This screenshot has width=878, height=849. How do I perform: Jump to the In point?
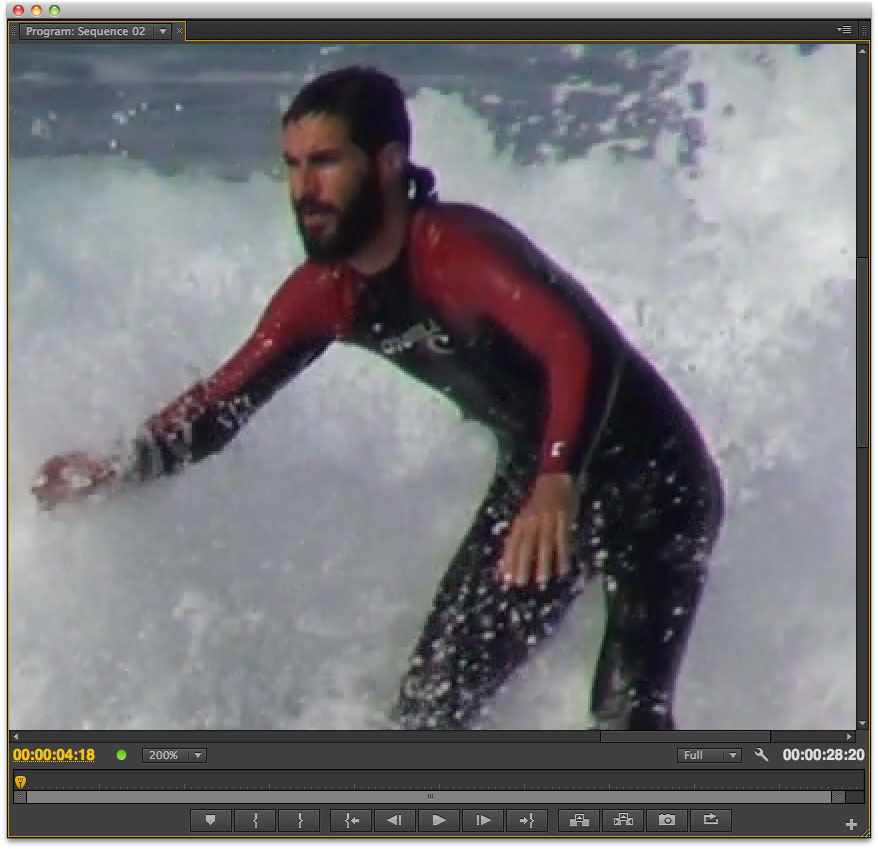coord(351,820)
